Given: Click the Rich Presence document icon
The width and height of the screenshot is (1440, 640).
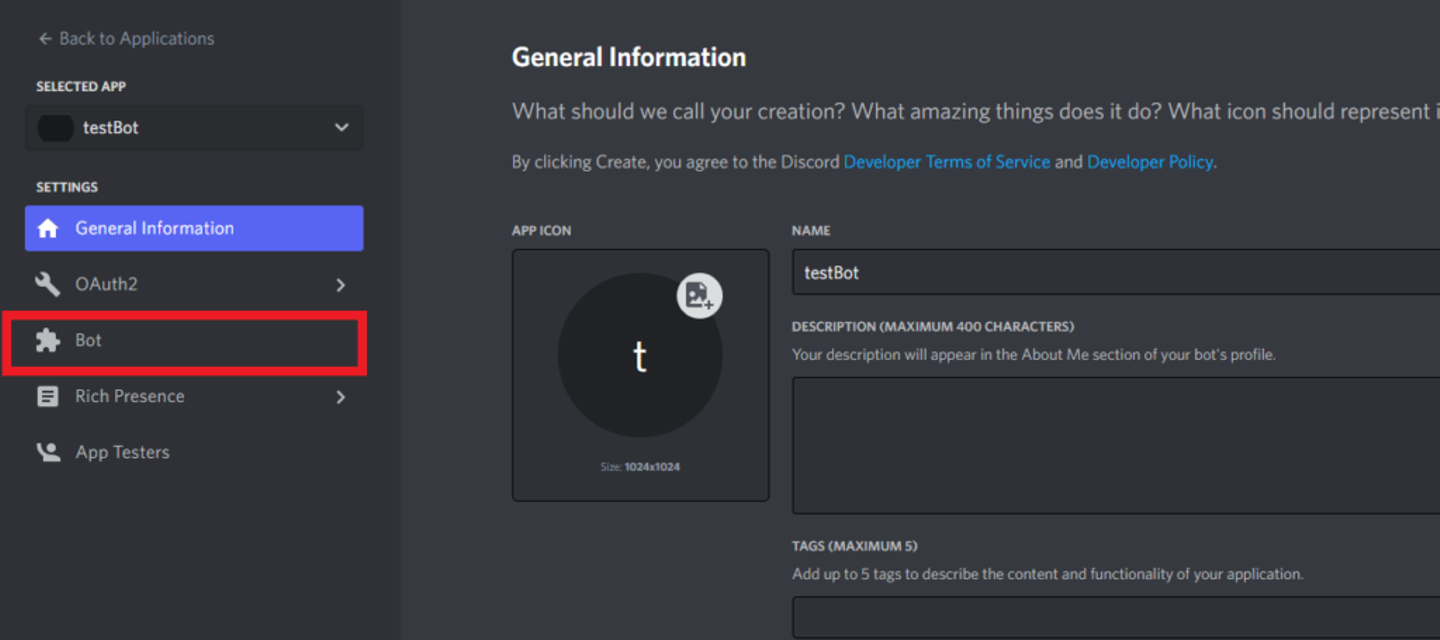Looking at the screenshot, I should pyautogui.click(x=48, y=396).
